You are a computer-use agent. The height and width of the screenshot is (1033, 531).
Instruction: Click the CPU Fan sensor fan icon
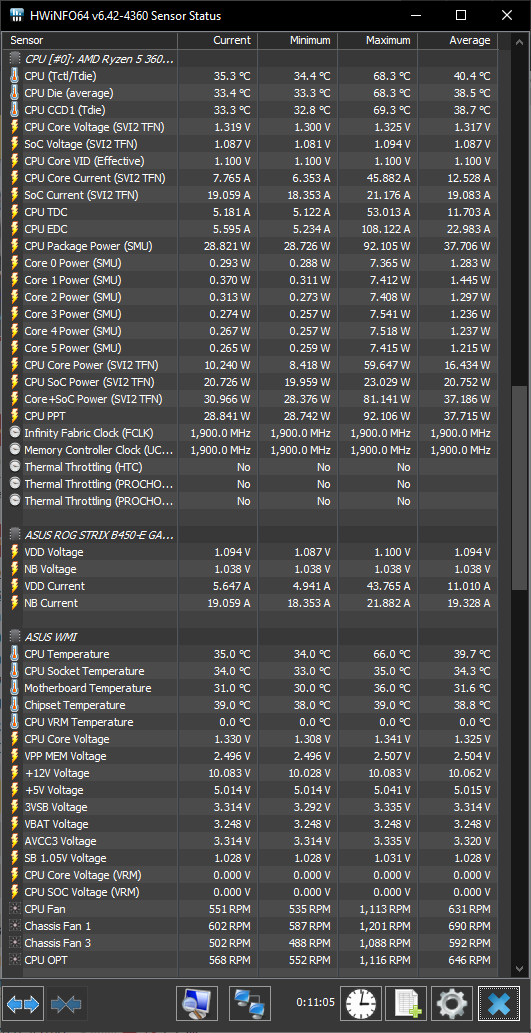coord(15,909)
